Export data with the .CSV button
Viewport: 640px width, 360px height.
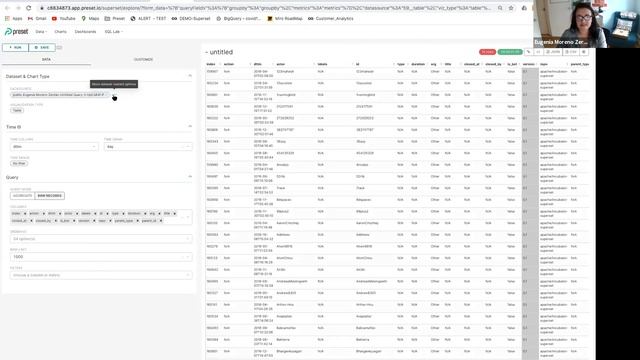pyautogui.click(x=571, y=52)
